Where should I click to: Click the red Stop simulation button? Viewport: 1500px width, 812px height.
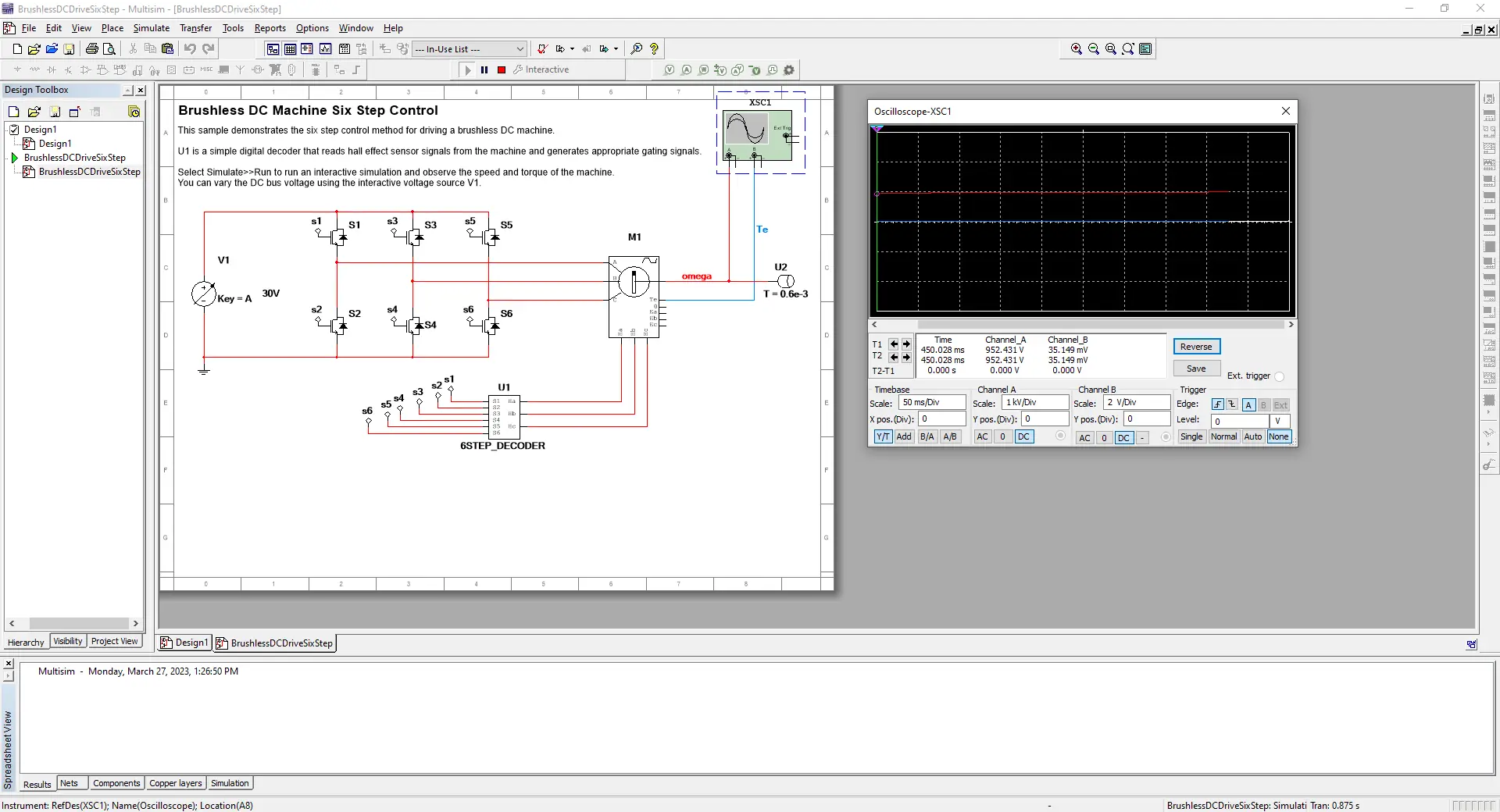tap(502, 70)
